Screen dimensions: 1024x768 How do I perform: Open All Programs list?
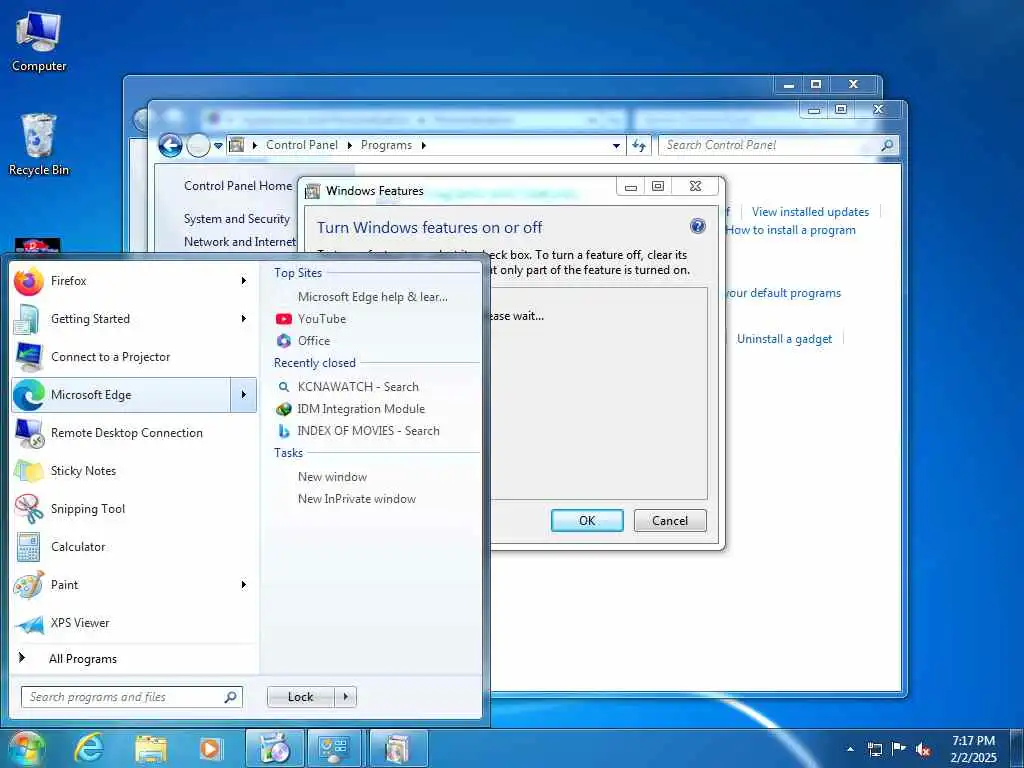click(x=83, y=659)
